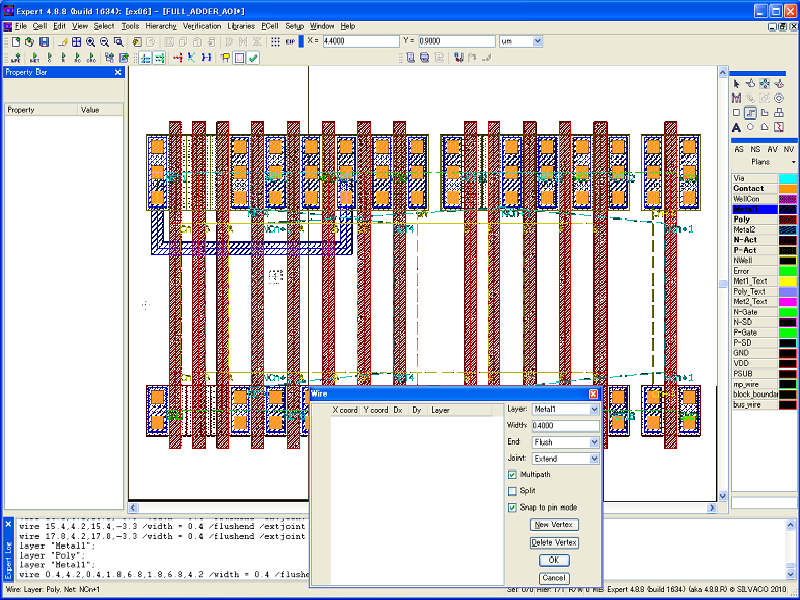Open the Hierarchy menu
This screenshot has height=600, width=800.
(160, 25)
